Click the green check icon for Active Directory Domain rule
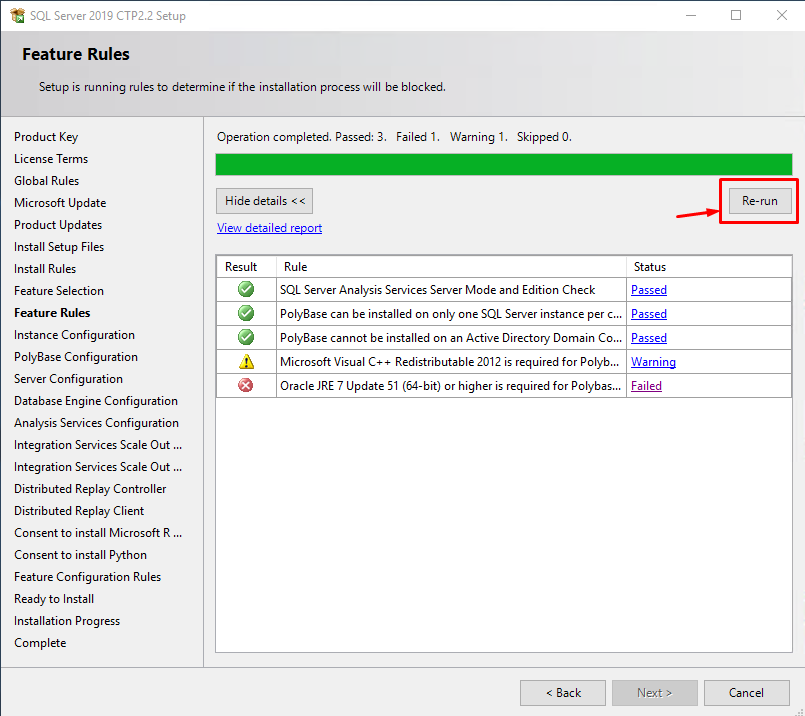 [246, 337]
